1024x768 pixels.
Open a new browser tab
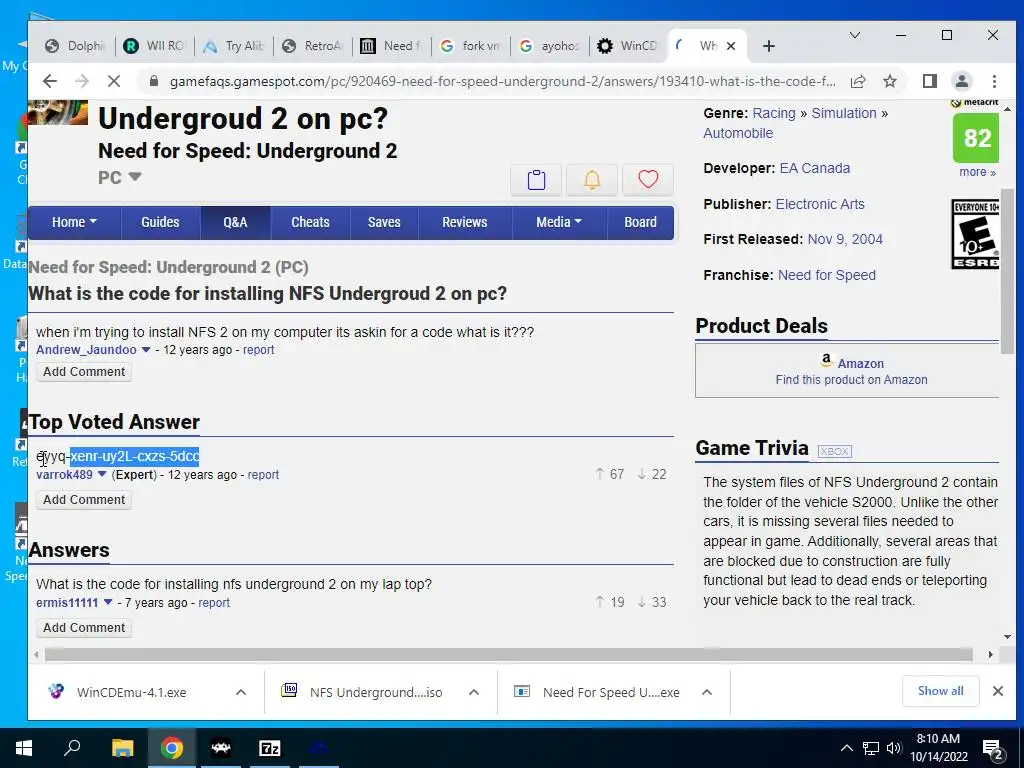tap(769, 46)
